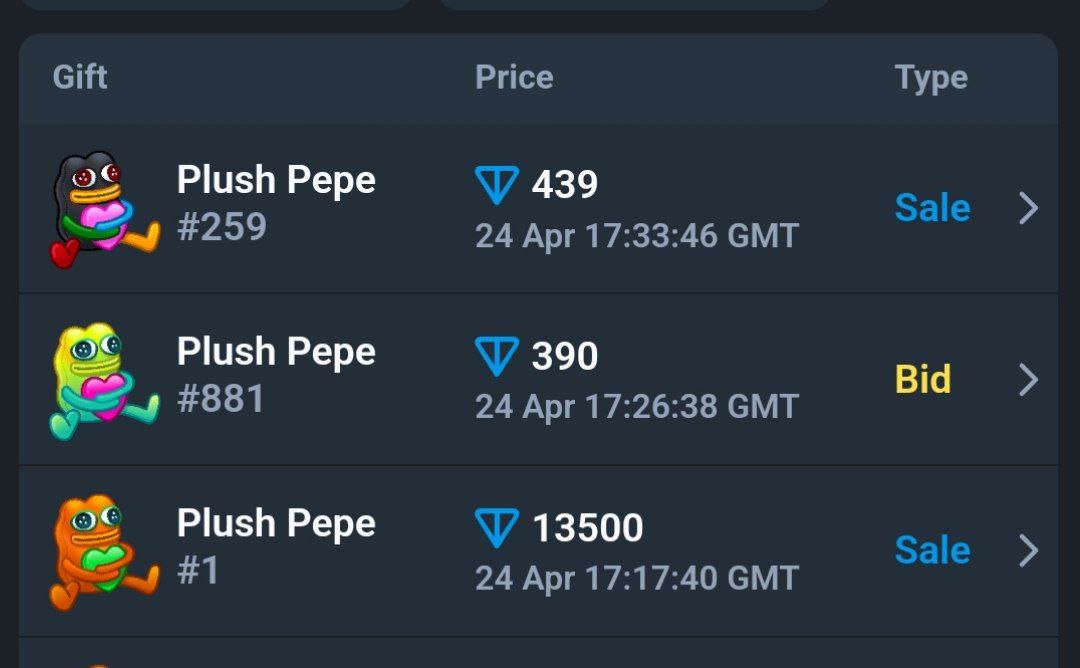Image resolution: width=1080 pixels, height=668 pixels.
Task: Click the 24 Apr 17:26:38 GMT timestamp
Action: (x=637, y=407)
